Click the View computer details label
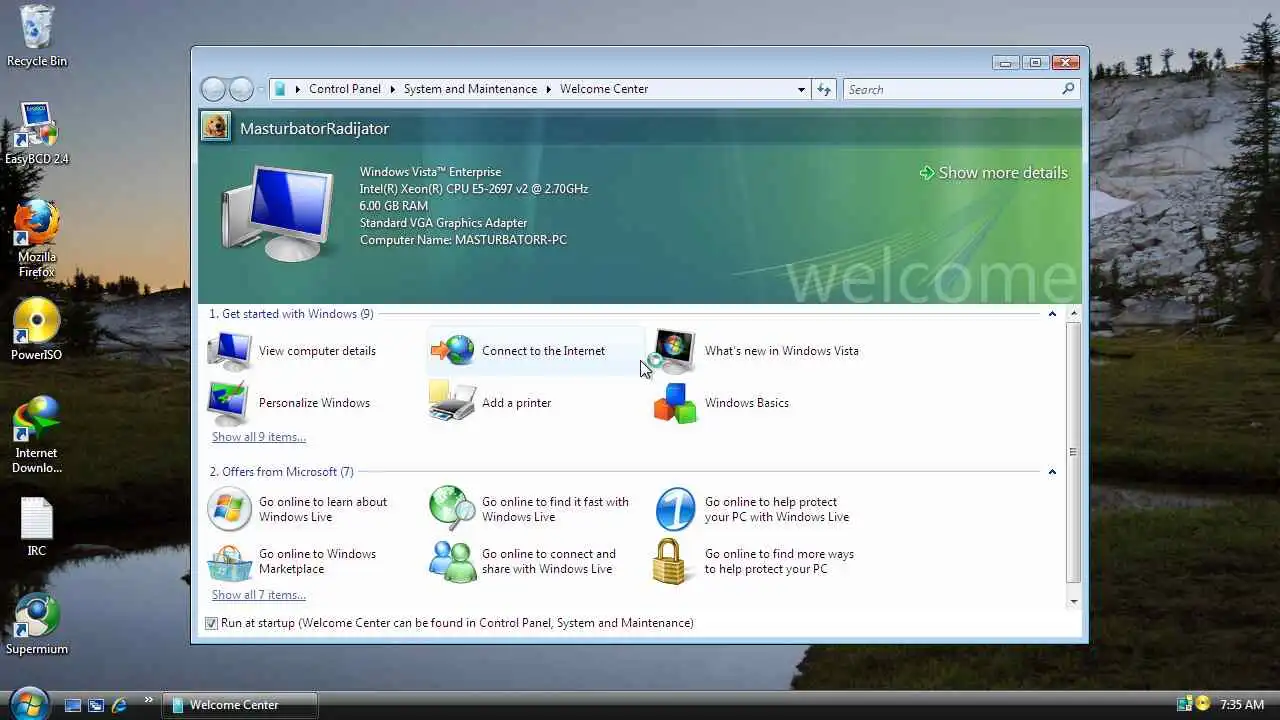 pos(317,351)
